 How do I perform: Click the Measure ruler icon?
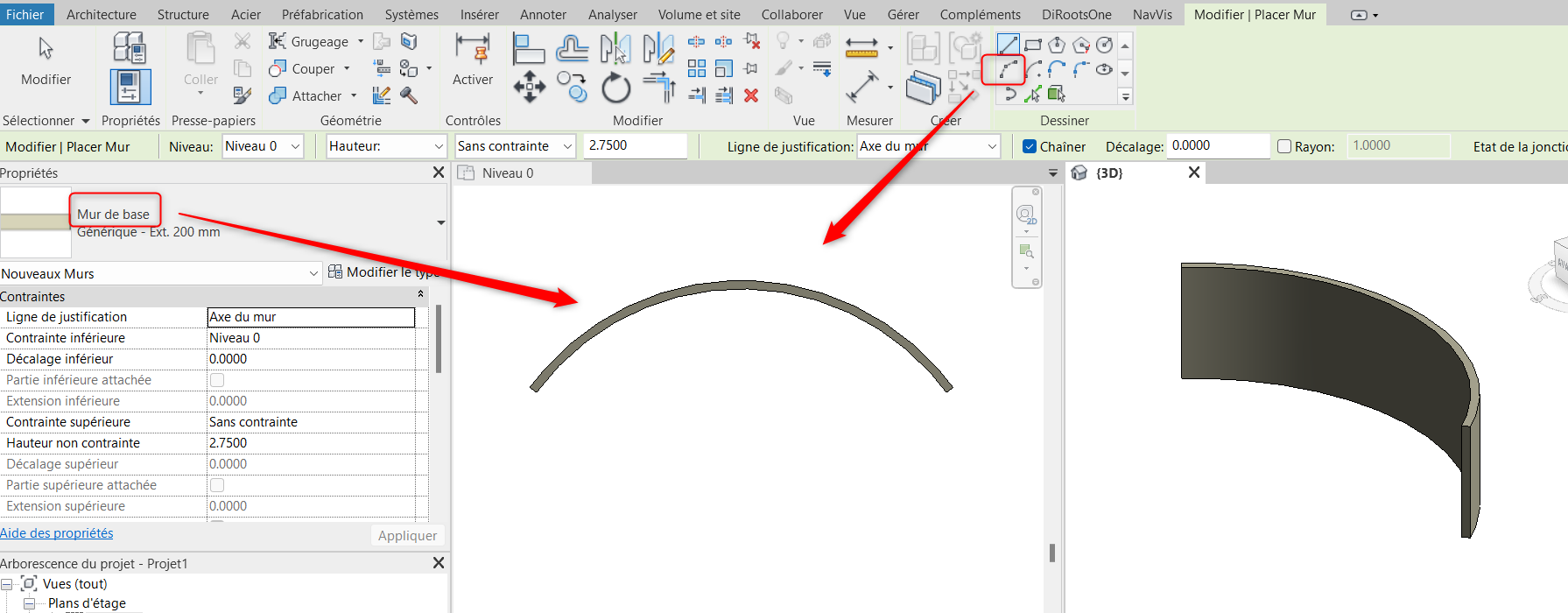861,48
